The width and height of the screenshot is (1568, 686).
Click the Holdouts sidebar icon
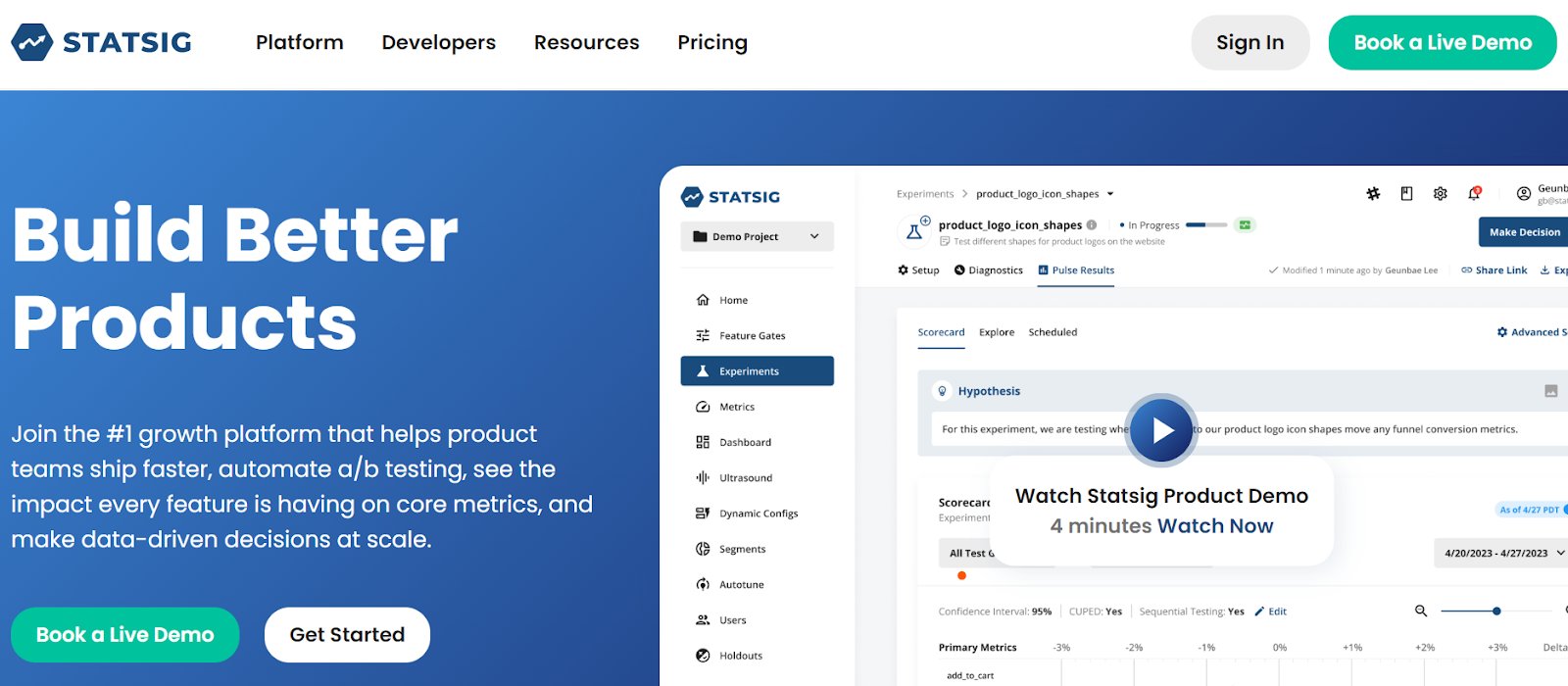[703, 656]
